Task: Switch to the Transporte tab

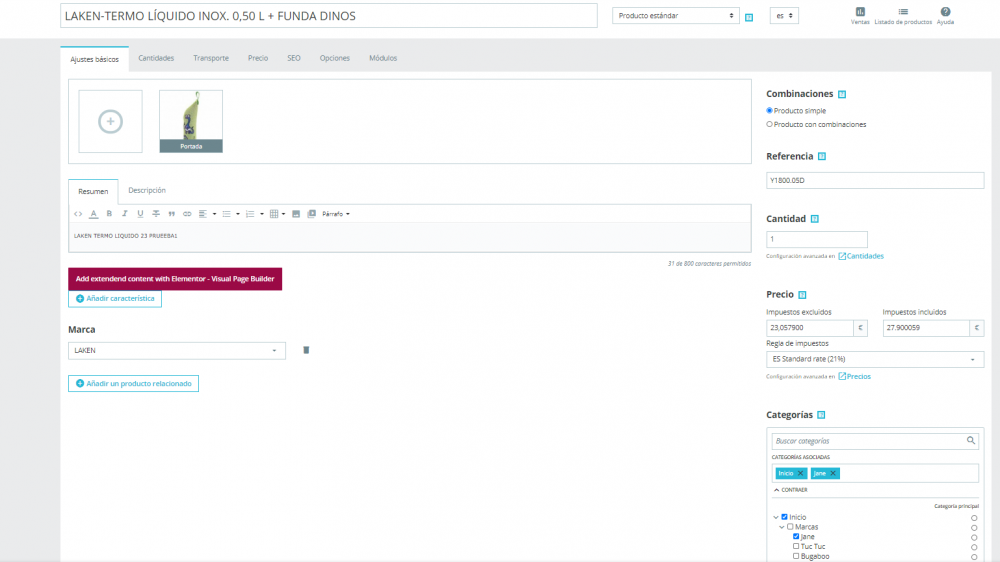Action: click(x=211, y=58)
